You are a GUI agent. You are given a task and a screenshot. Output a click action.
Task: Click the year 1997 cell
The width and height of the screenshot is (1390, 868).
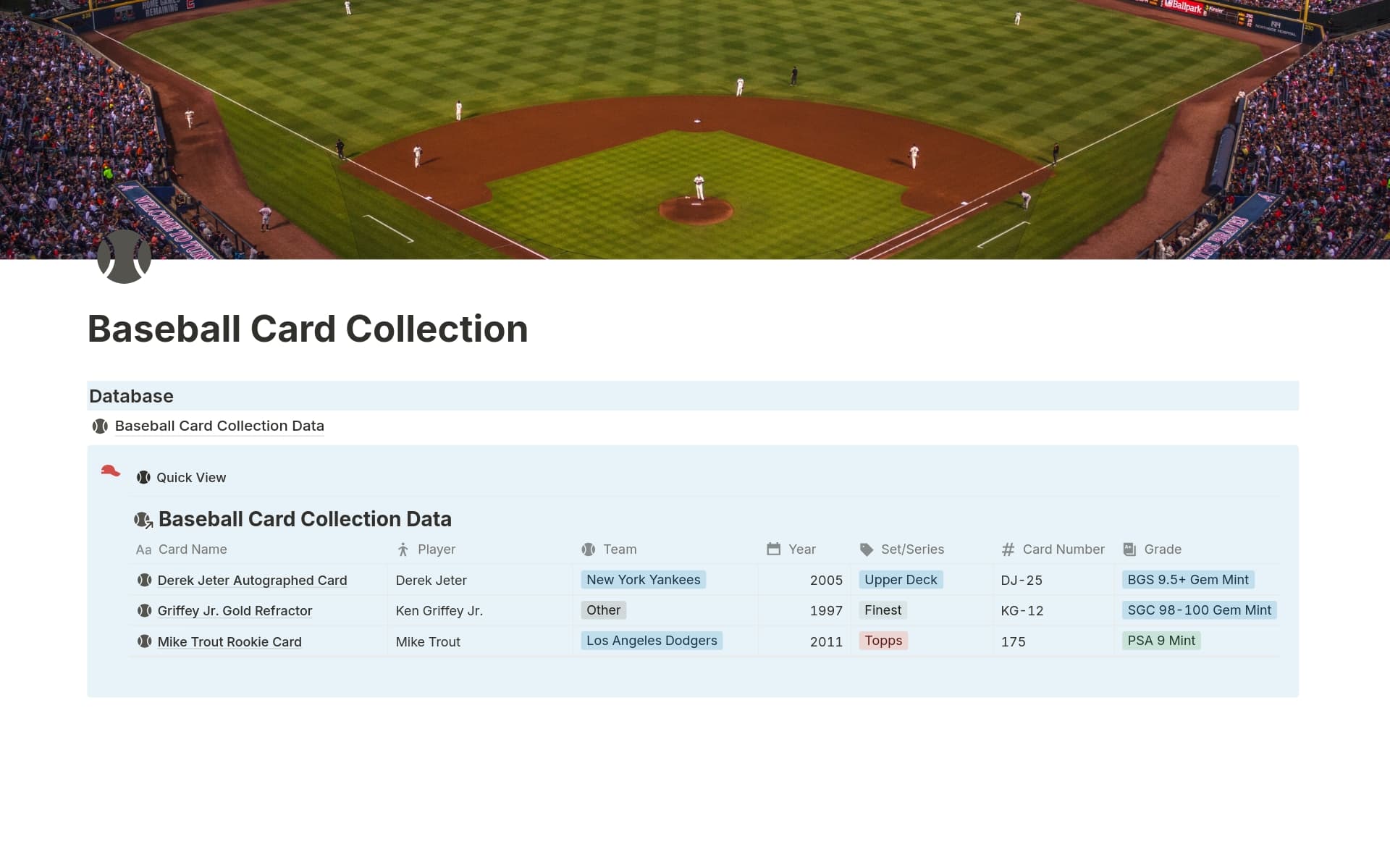tap(804, 611)
